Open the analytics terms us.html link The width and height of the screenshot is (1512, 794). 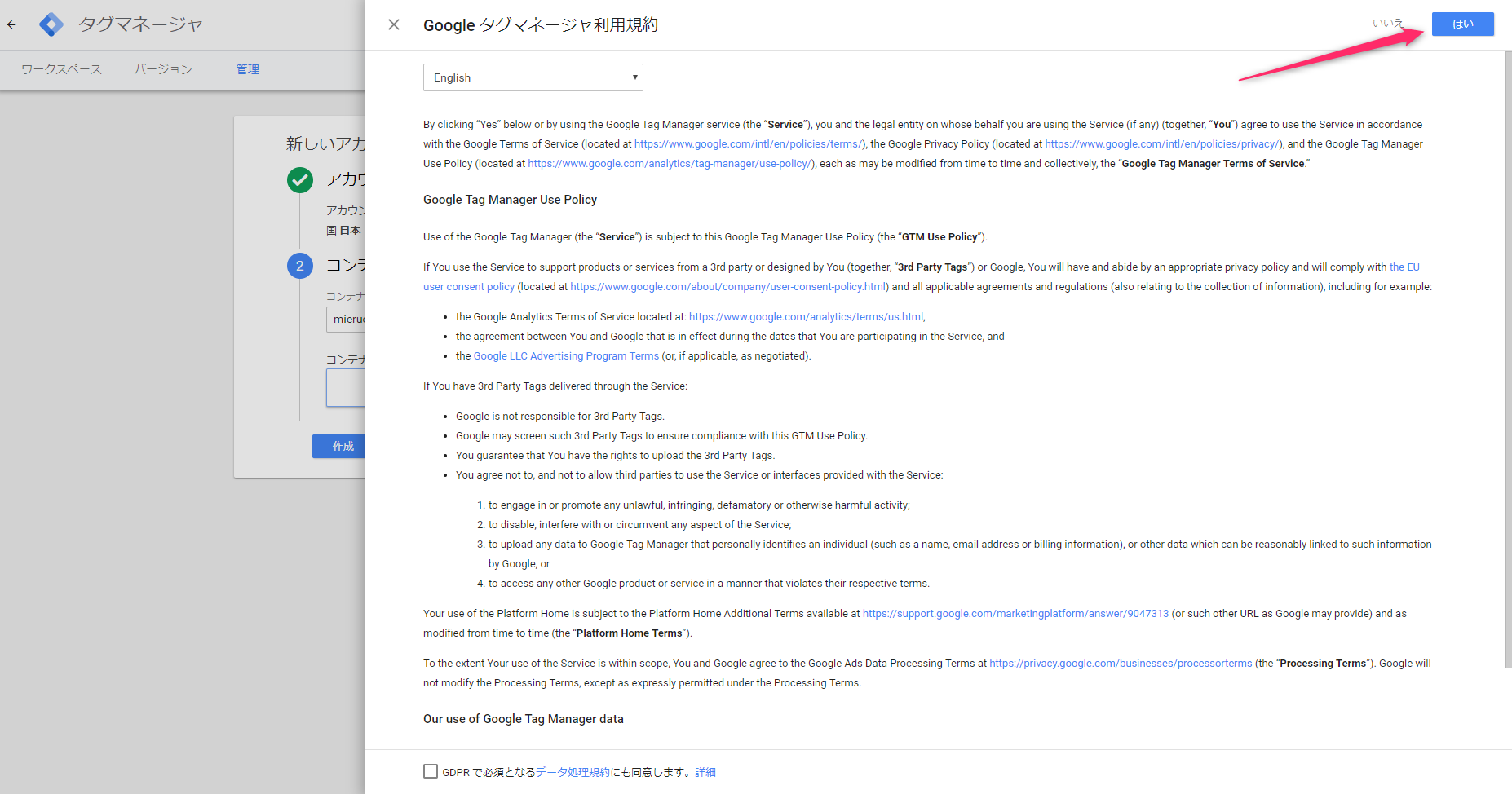(807, 317)
